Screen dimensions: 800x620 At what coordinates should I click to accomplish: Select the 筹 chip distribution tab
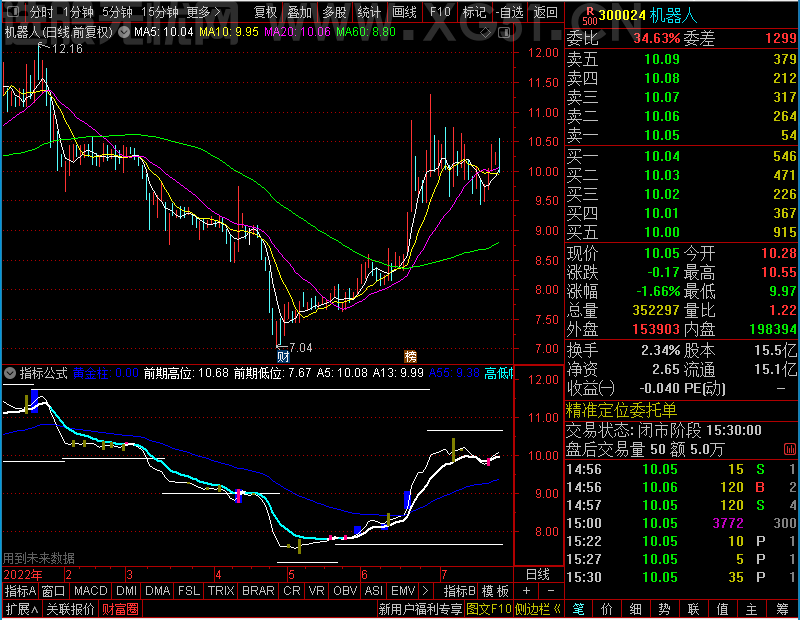pyautogui.click(x=782, y=609)
